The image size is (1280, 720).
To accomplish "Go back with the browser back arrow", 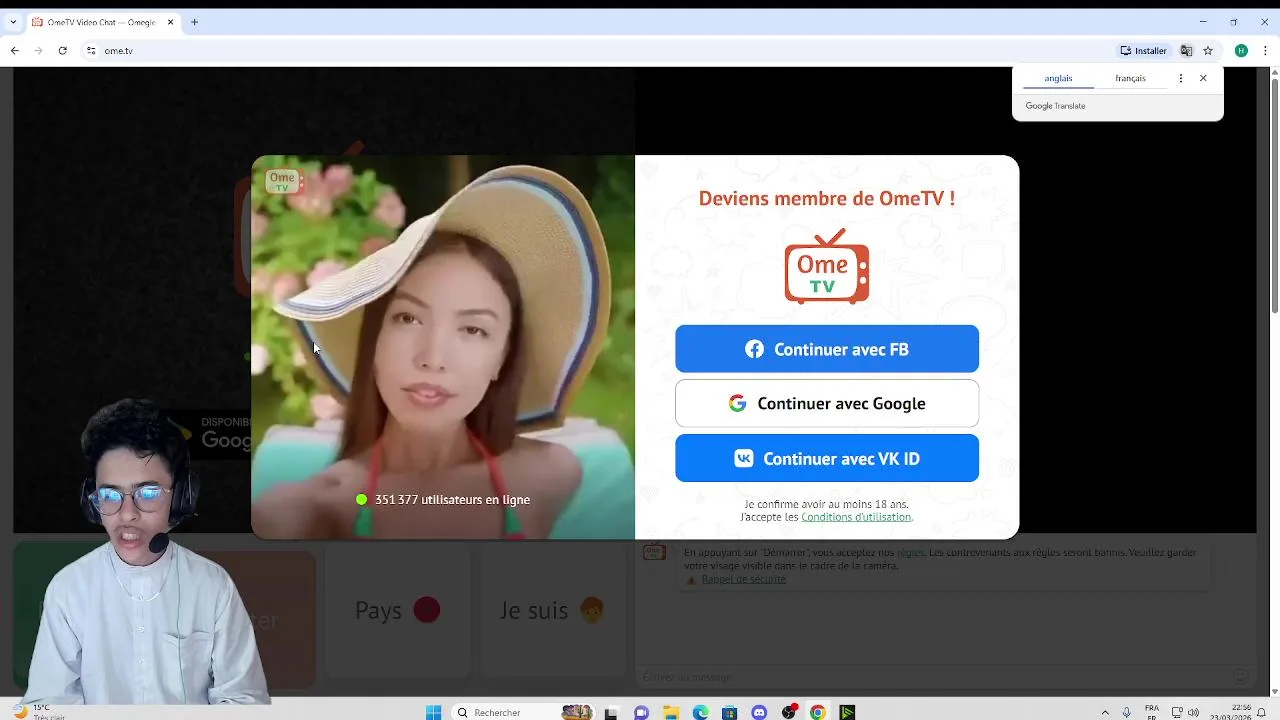I will coord(14,50).
